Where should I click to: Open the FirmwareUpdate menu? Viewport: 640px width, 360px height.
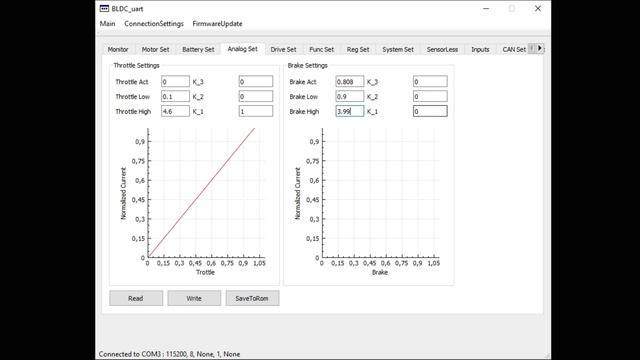point(217,24)
